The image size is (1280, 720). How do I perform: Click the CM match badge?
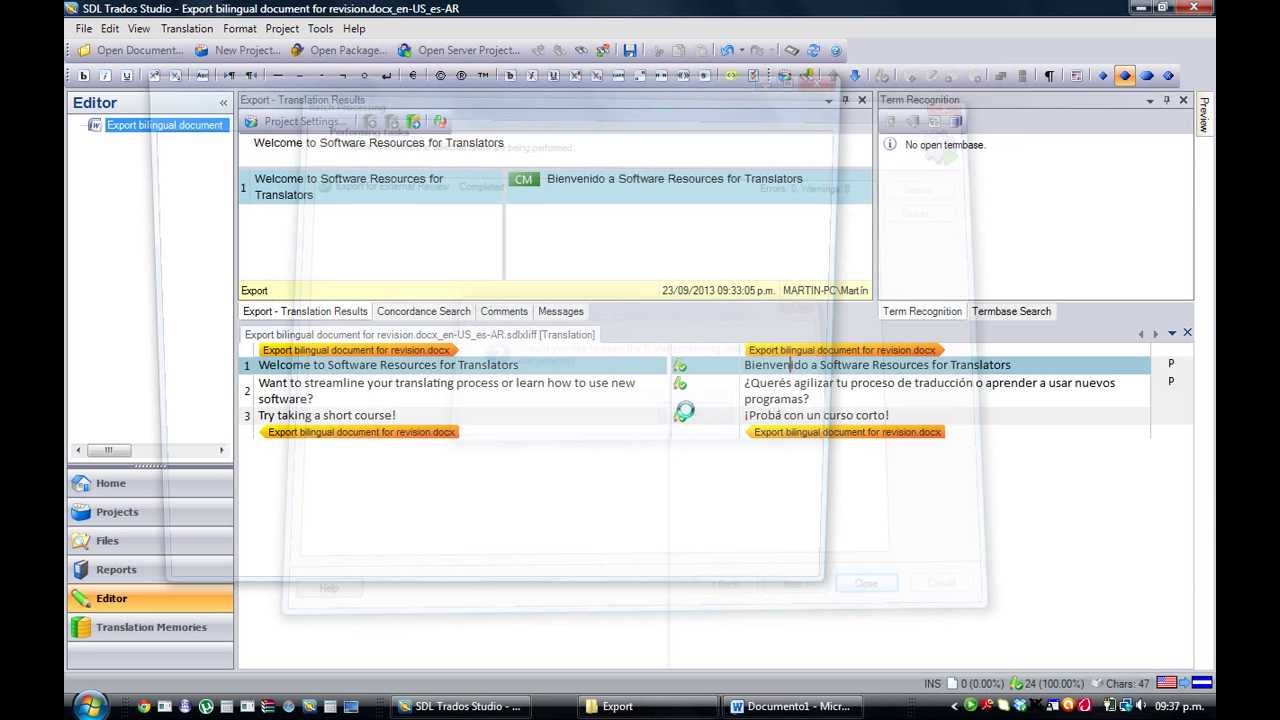pyautogui.click(x=524, y=179)
